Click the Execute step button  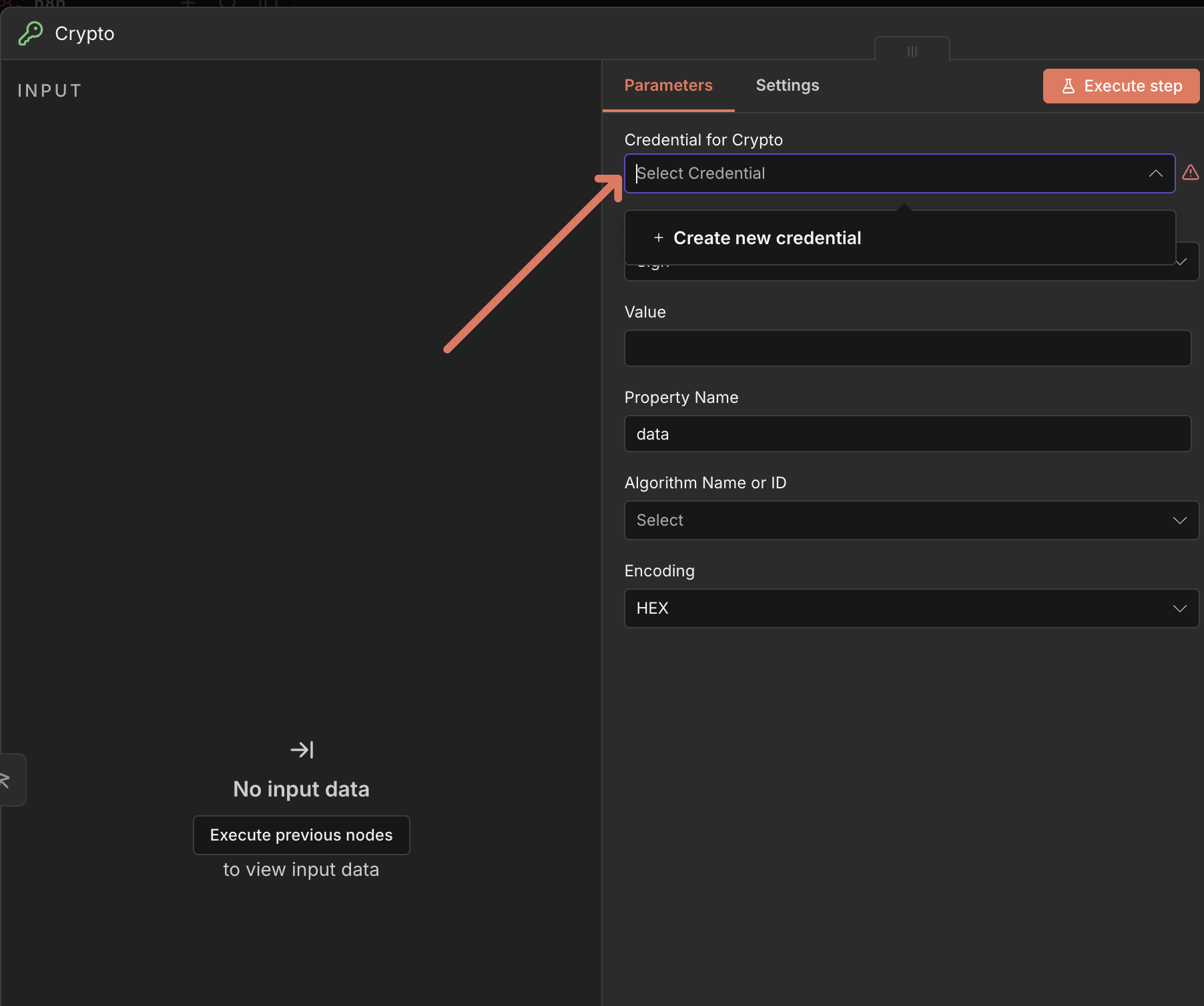(x=1120, y=85)
